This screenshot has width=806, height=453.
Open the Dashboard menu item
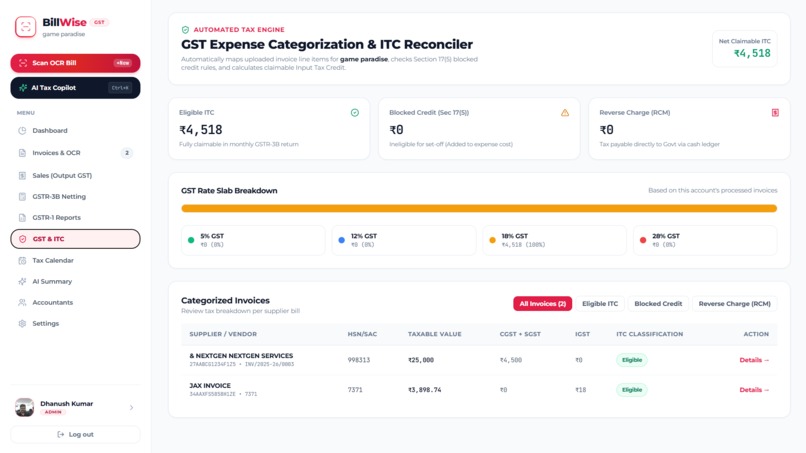75,131
